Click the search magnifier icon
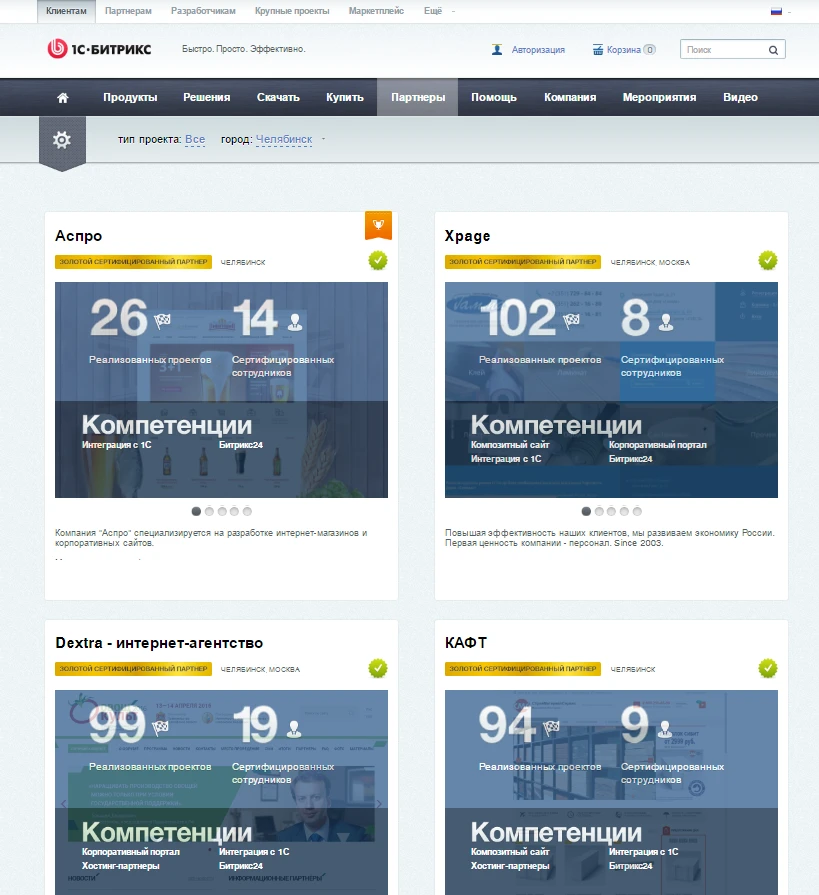819x895 pixels. 773,50
